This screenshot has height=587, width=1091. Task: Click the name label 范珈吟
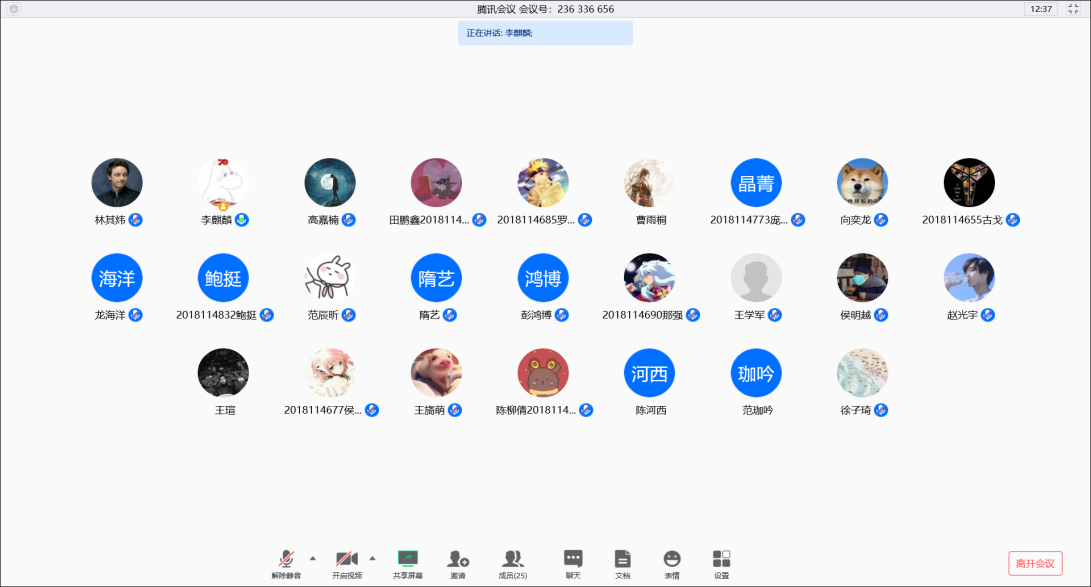pyautogui.click(x=758, y=410)
